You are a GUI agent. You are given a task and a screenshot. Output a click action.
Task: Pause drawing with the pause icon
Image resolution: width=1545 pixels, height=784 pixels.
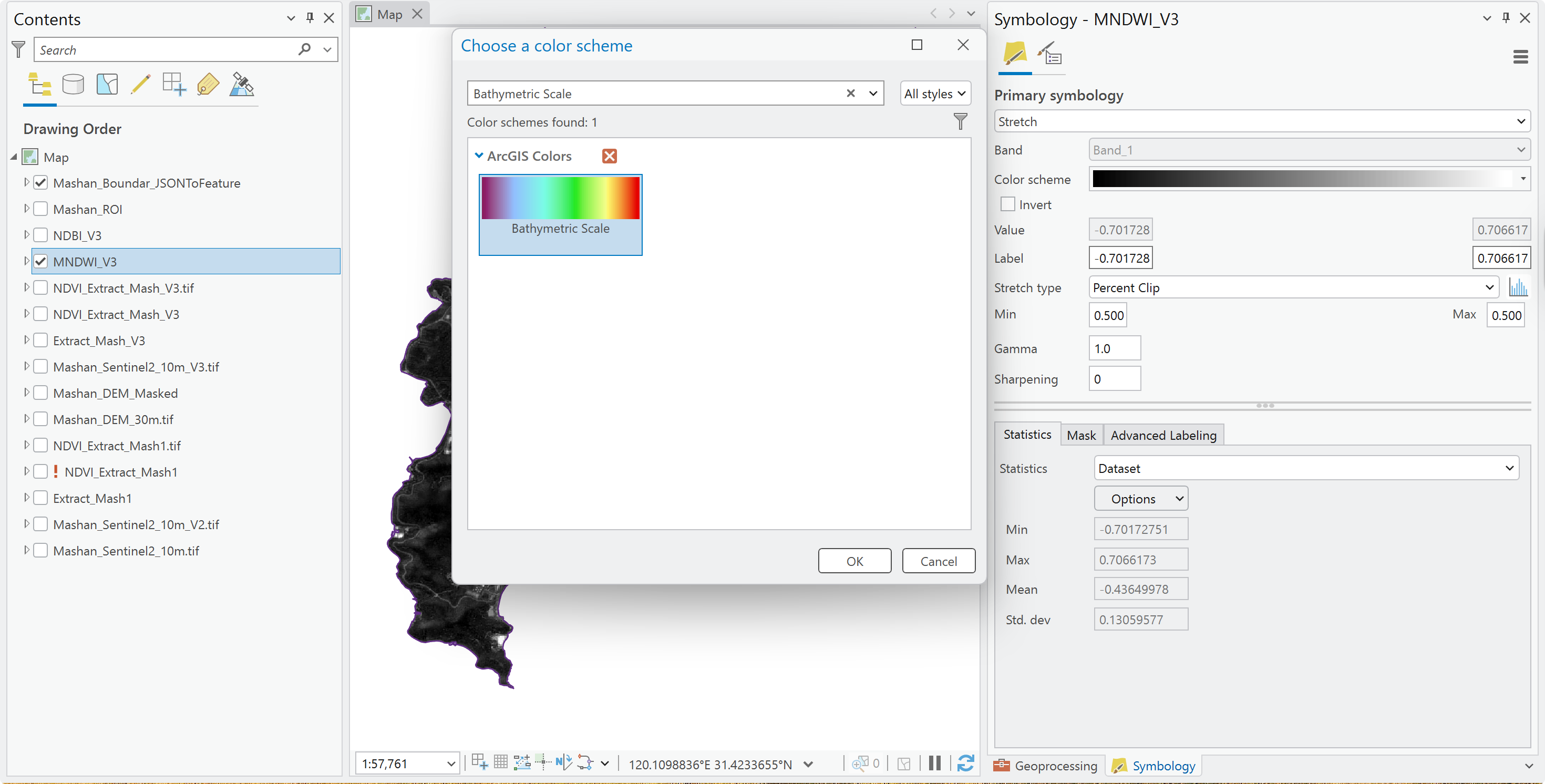tap(934, 763)
